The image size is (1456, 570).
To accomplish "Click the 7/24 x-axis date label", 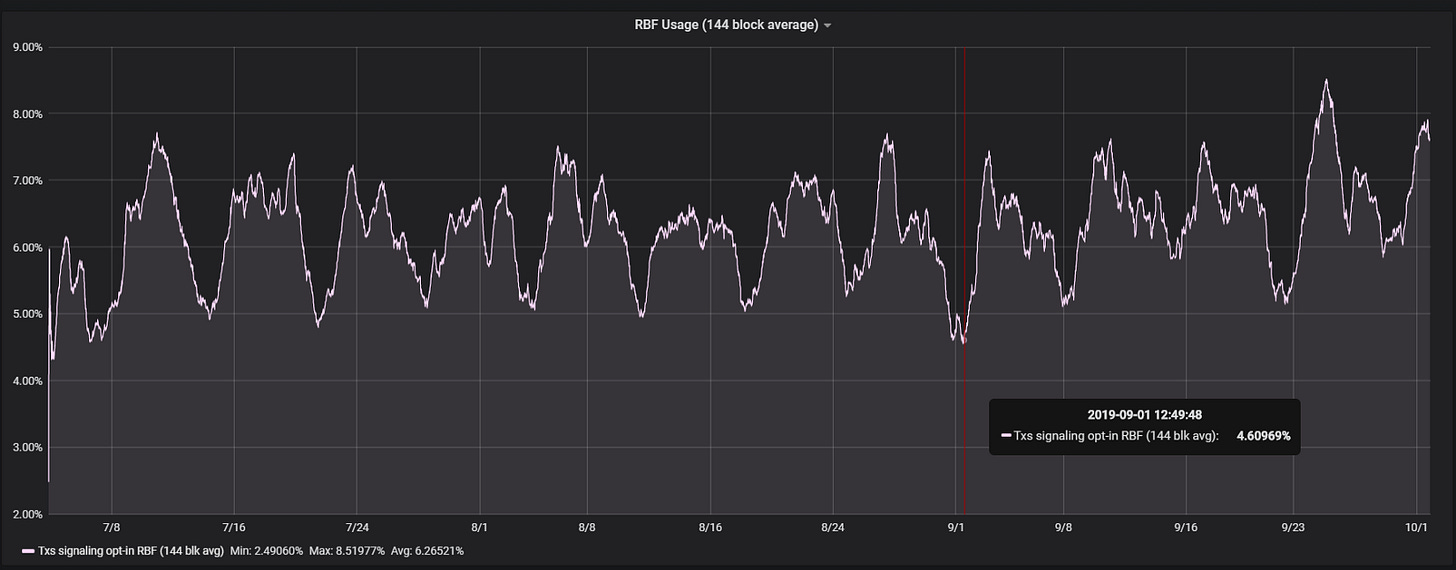I will pos(356,527).
